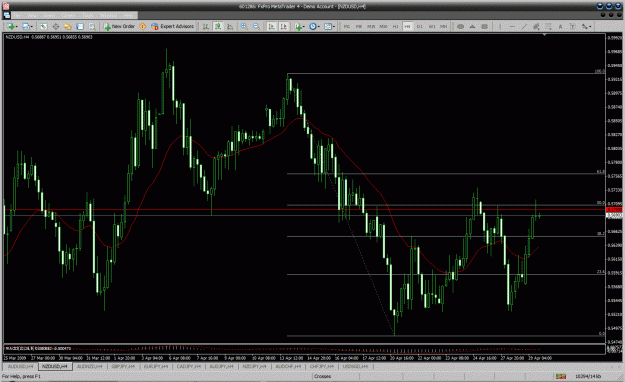Select the text label 'T' tool
This screenshot has width=625, height=382.
(572, 26)
